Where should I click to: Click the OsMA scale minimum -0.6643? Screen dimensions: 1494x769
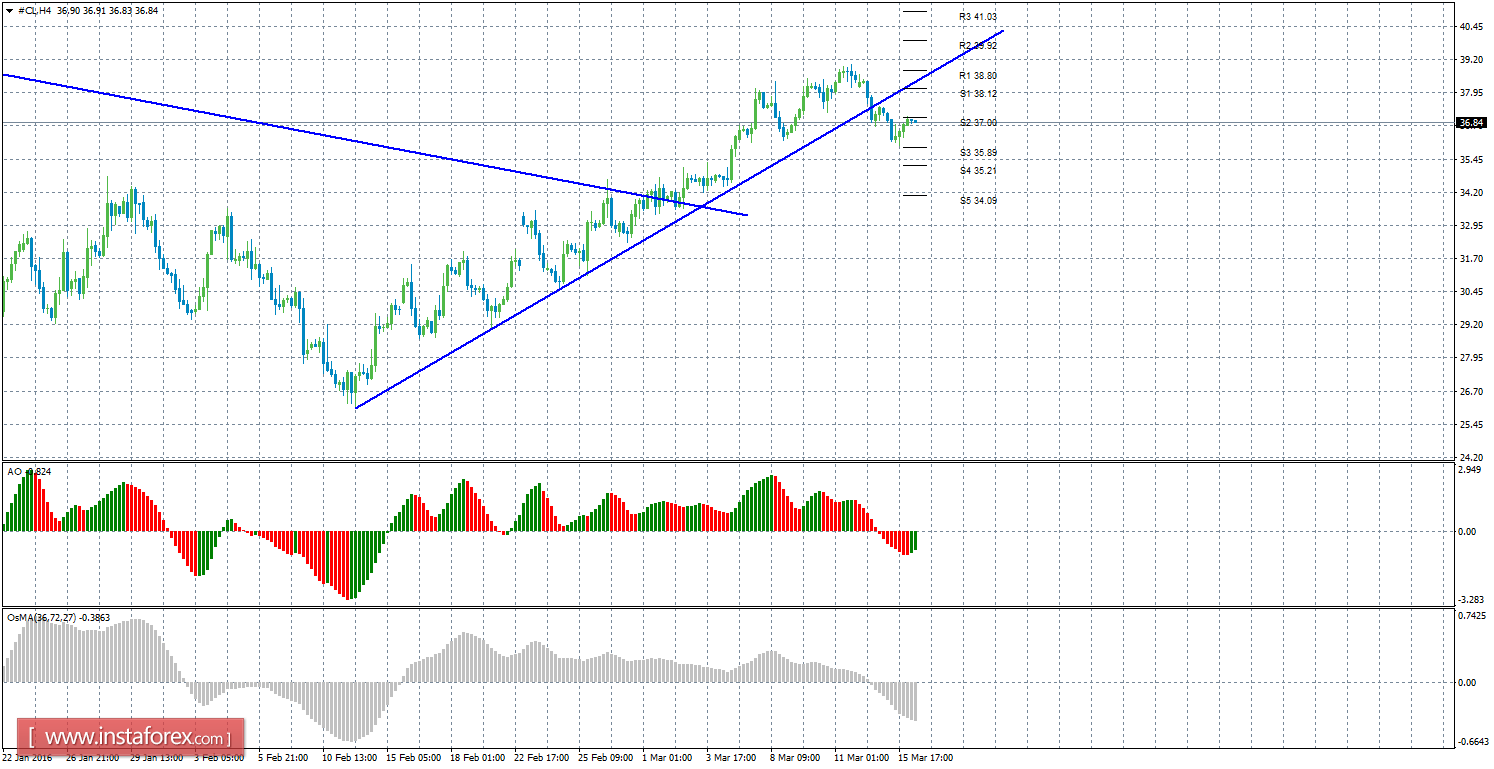(1472, 742)
